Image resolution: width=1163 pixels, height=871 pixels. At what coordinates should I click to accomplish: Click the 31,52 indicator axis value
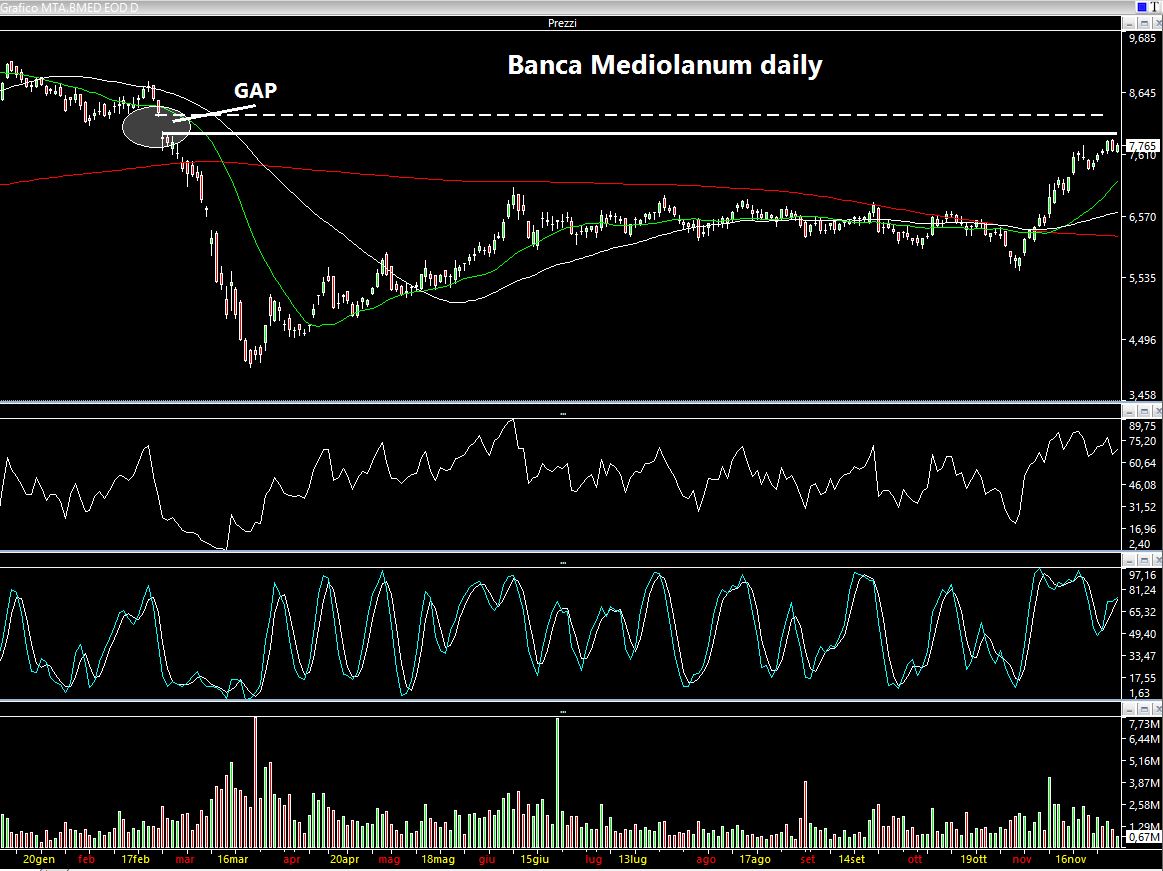pyautogui.click(x=1142, y=507)
